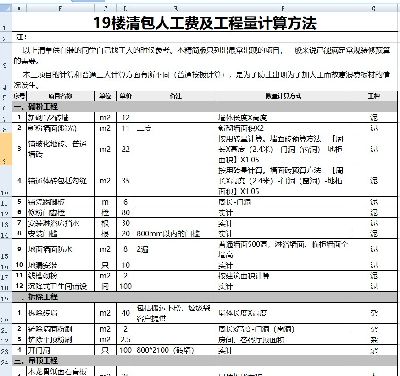Image resolution: width=400 pixels, height=376 pixels.
Task: Click the row 1 header number
Action: coord(6,28)
